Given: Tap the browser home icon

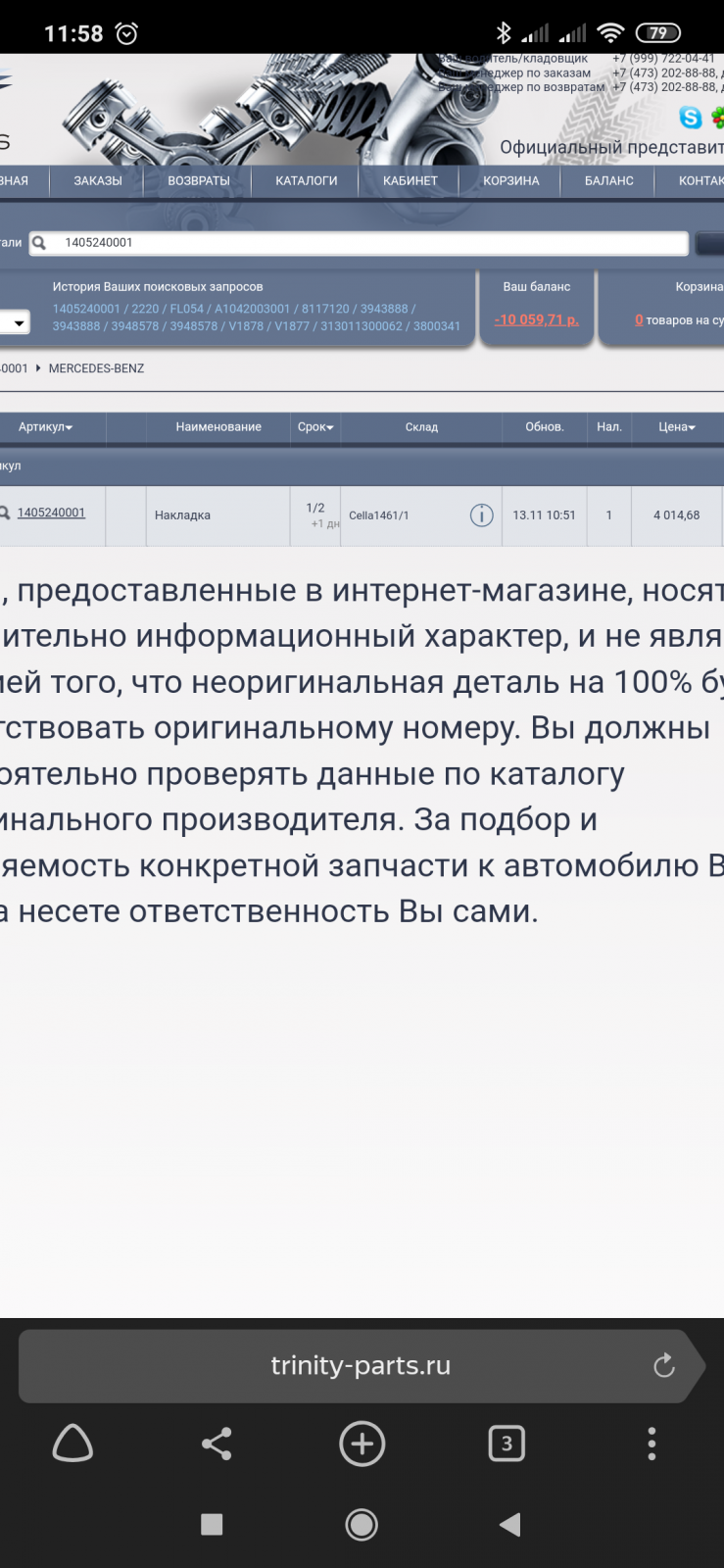Looking at the screenshot, I should tap(72, 1444).
